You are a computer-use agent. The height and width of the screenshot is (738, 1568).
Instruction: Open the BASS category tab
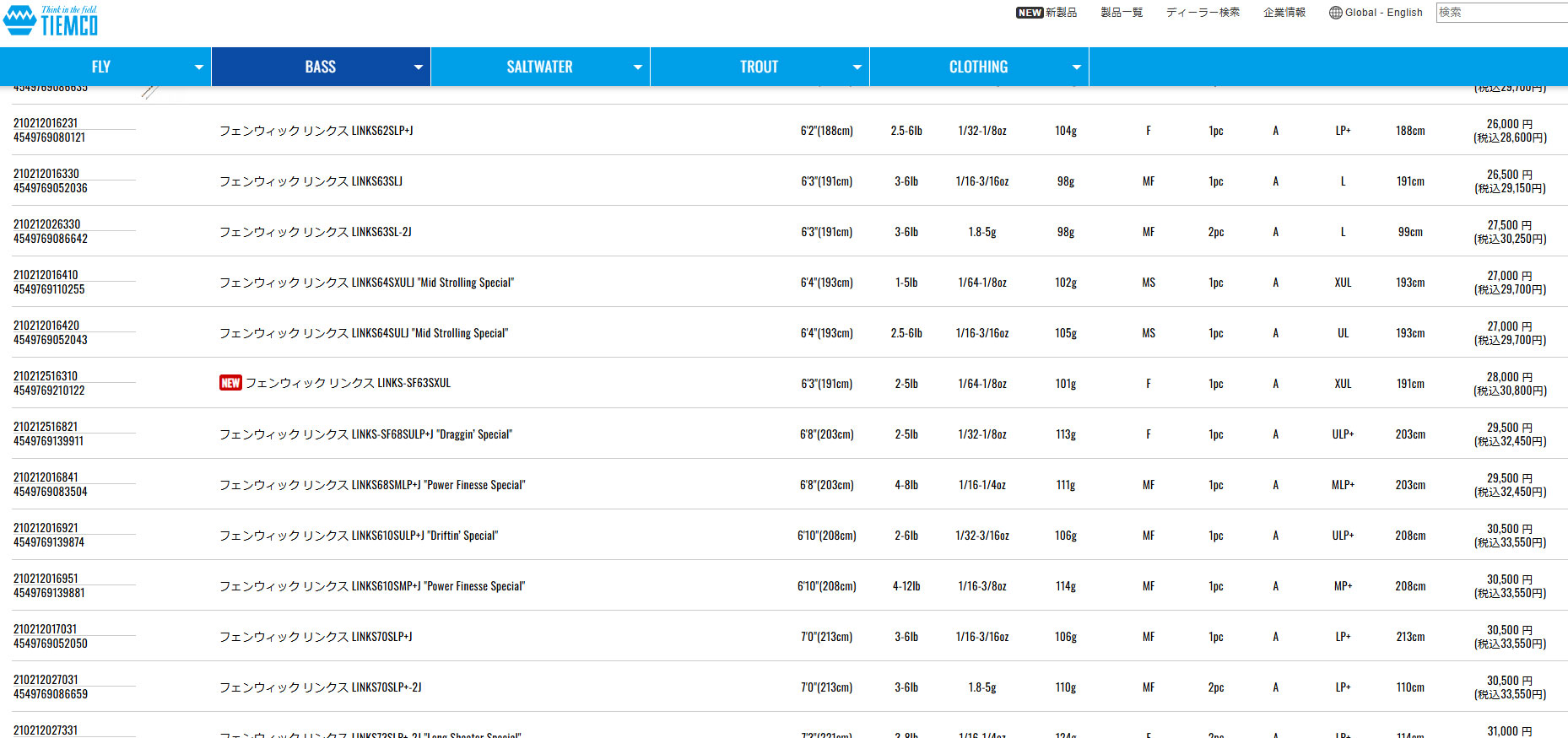pyautogui.click(x=320, y=67)
